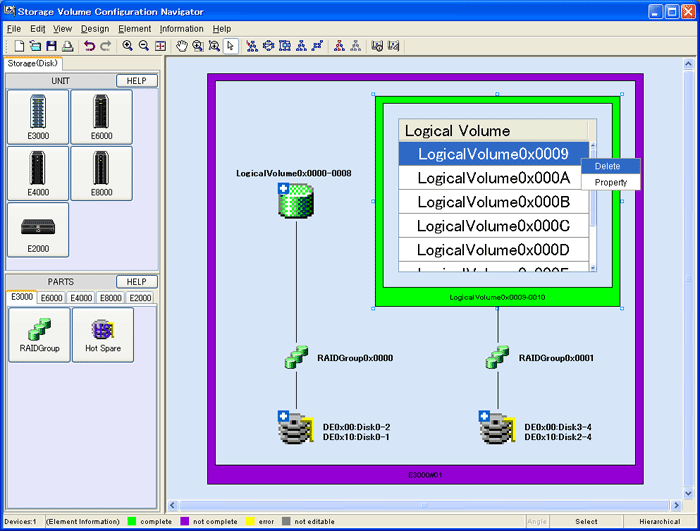Open the Element menu

134,29
